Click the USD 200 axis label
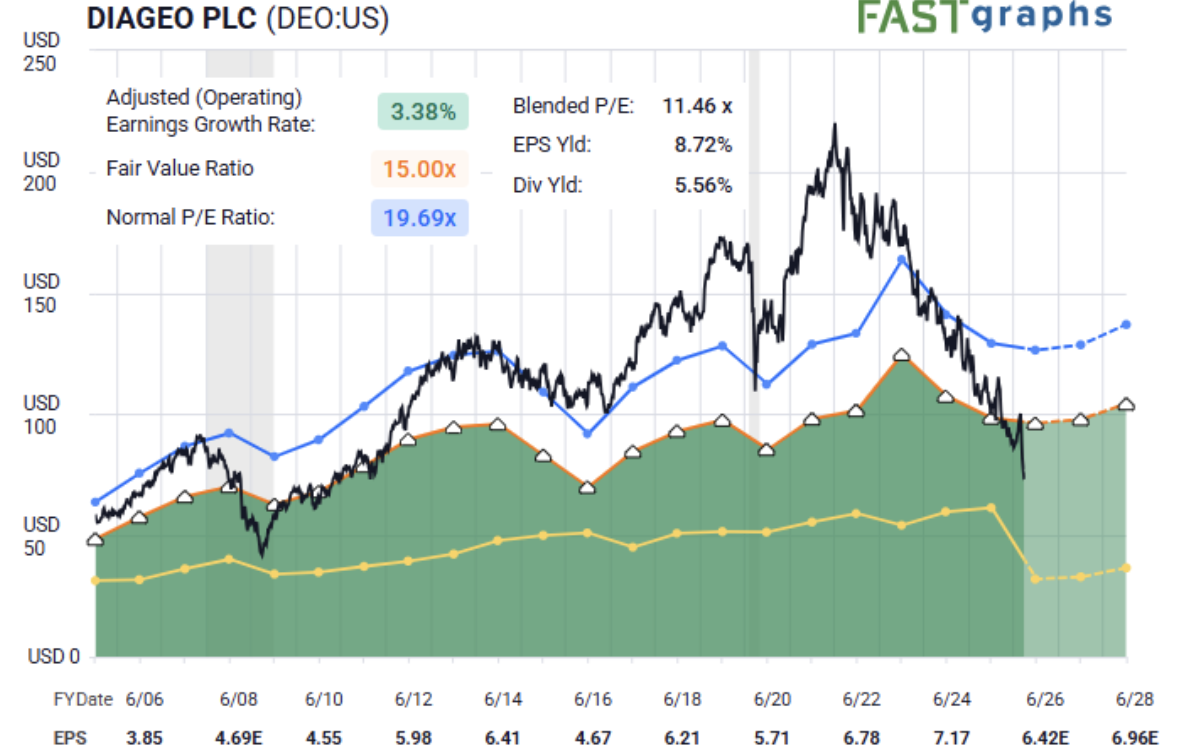Viewport: 1180px width, 748px height. (40, 172)
